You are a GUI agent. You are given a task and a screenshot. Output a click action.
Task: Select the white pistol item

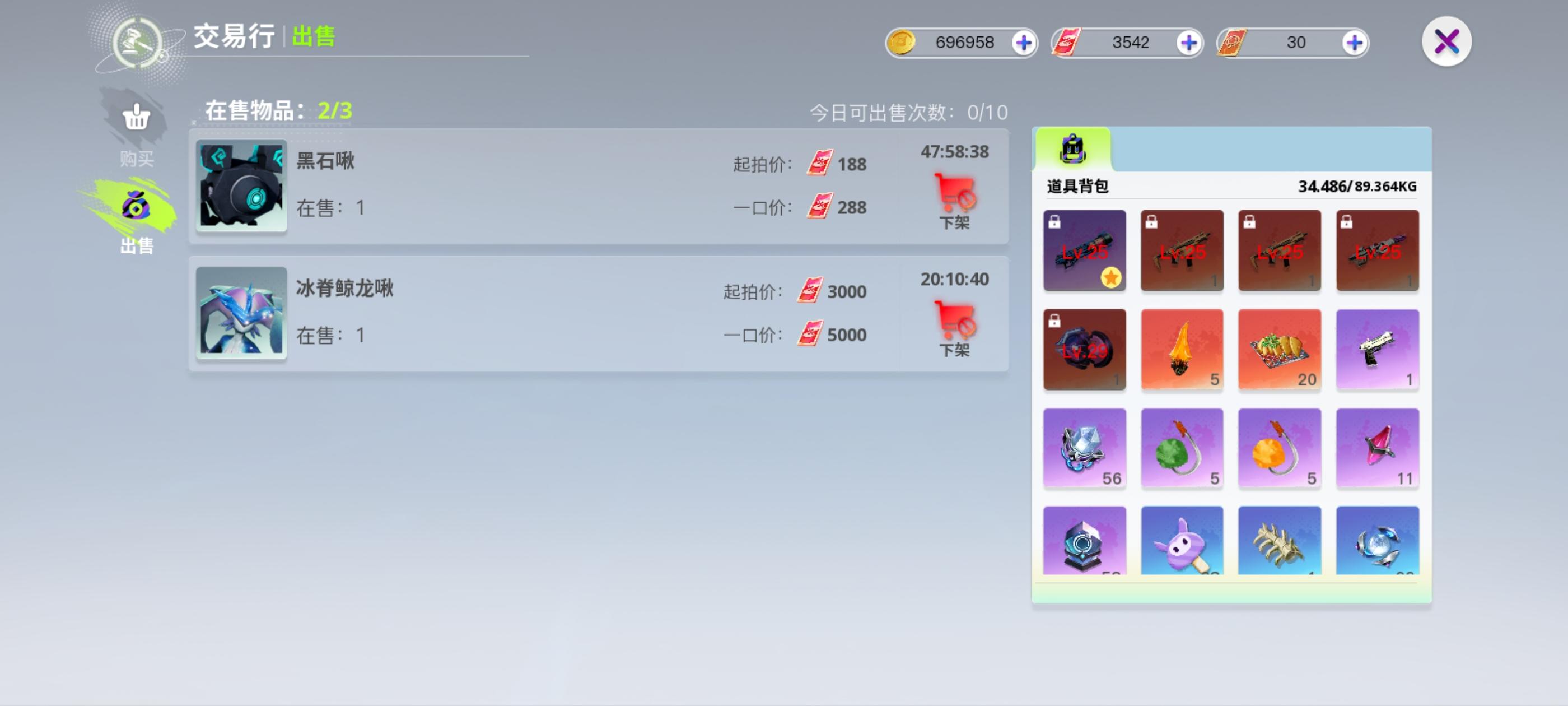point(1378,350)
